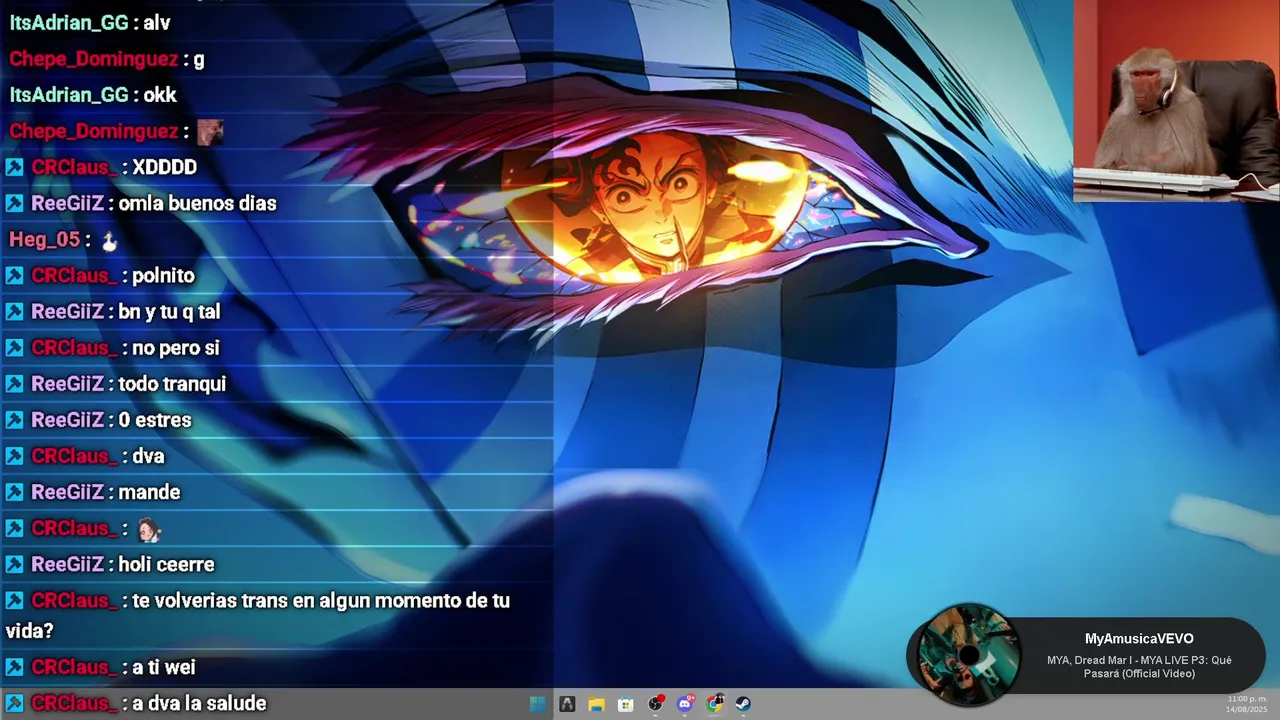
Task: Switch to Google Chrome in taskbar
Action: (714, 704)
